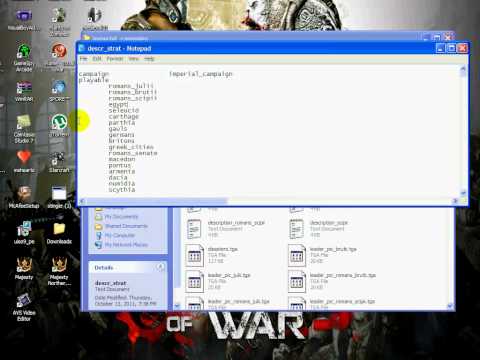Open My Computer link in Explorer sidebar
480x360 pixels.
pos(120,235)
